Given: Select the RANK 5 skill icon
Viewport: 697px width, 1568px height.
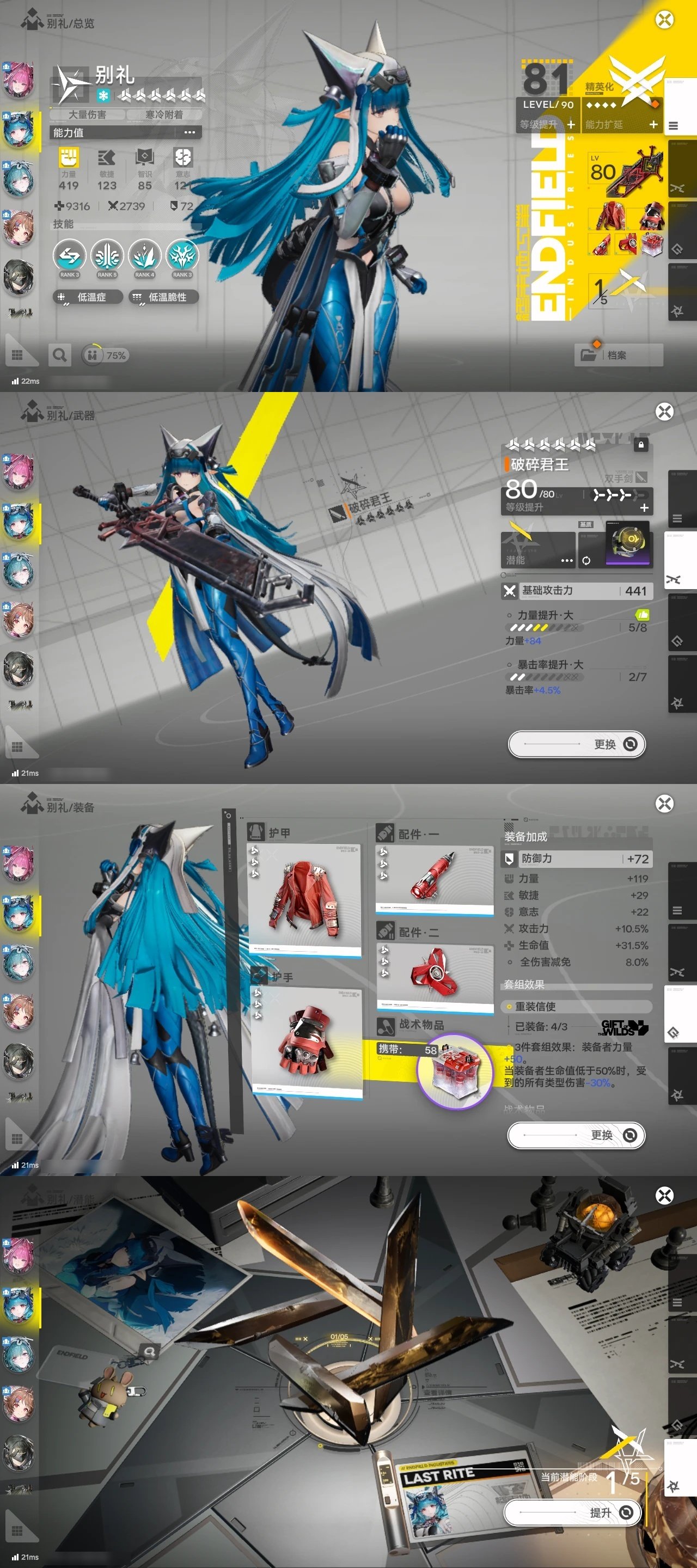Looking at the screenshot, I should pyautogui.click(x=107, y=256).
